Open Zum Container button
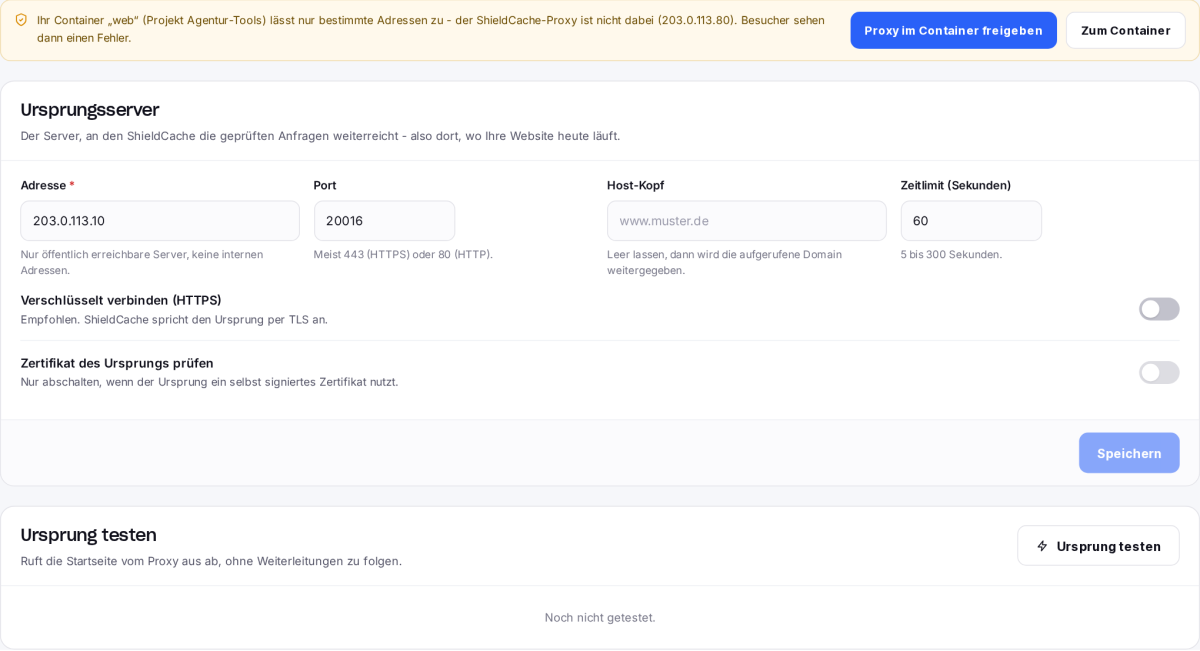Viewport: 1200px width, 651px height. 1125,30
